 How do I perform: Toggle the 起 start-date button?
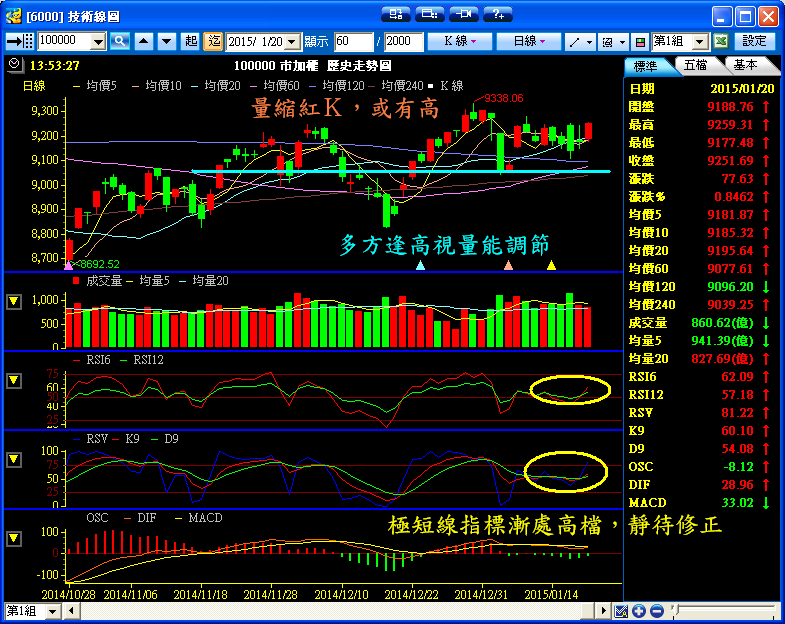[x=191, y=41]
